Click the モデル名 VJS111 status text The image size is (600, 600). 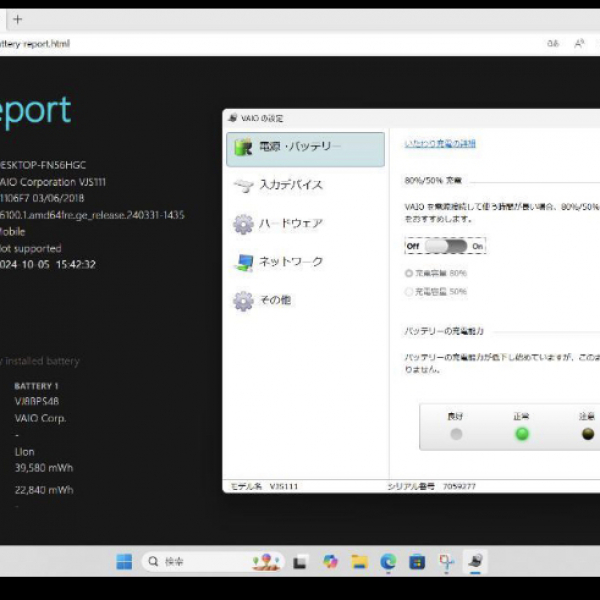click(x=264, y=486)
